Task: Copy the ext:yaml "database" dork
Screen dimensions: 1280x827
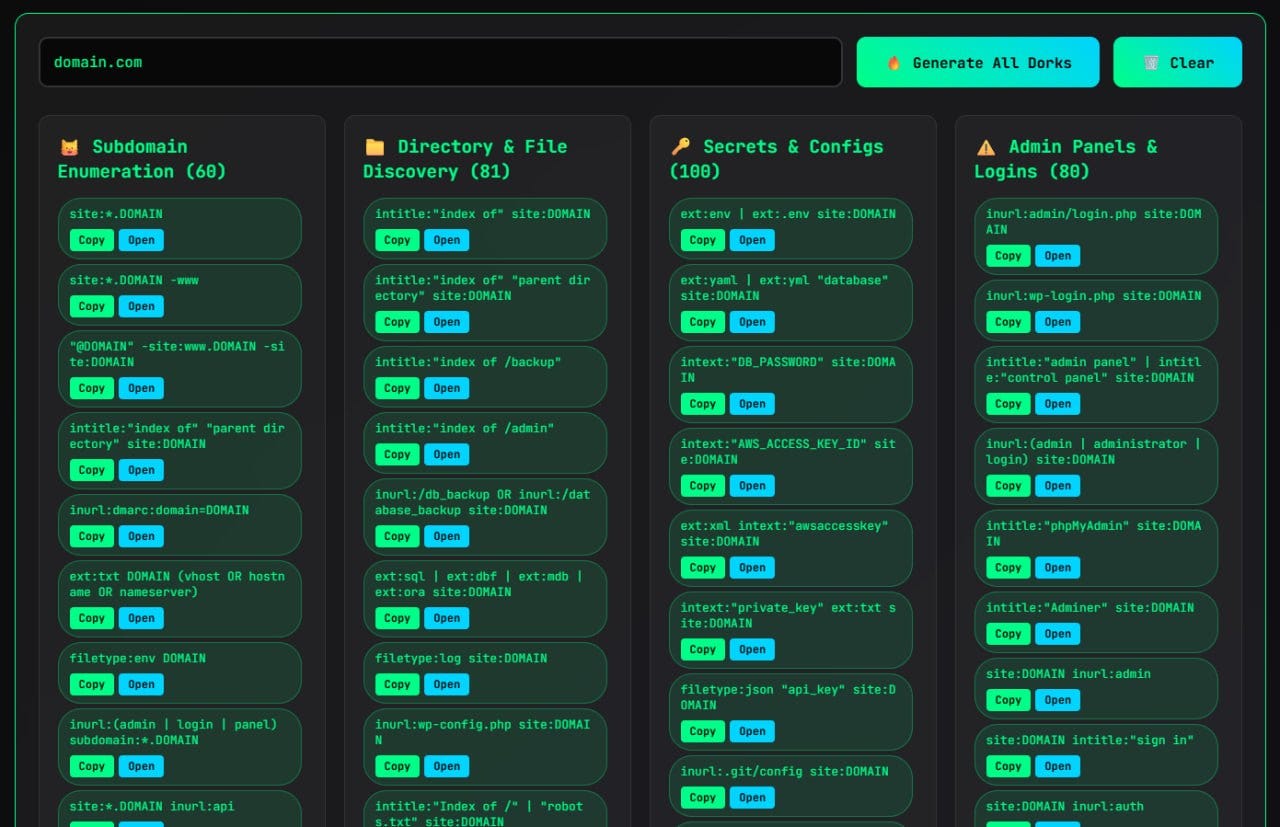Action: coord(703,322)
